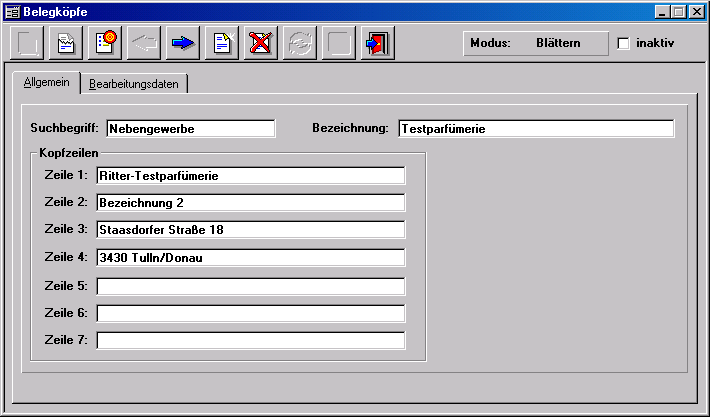Screen dimensions: 710x417
Task: Toggle the inaktiv checkbox
Action: 624,43
